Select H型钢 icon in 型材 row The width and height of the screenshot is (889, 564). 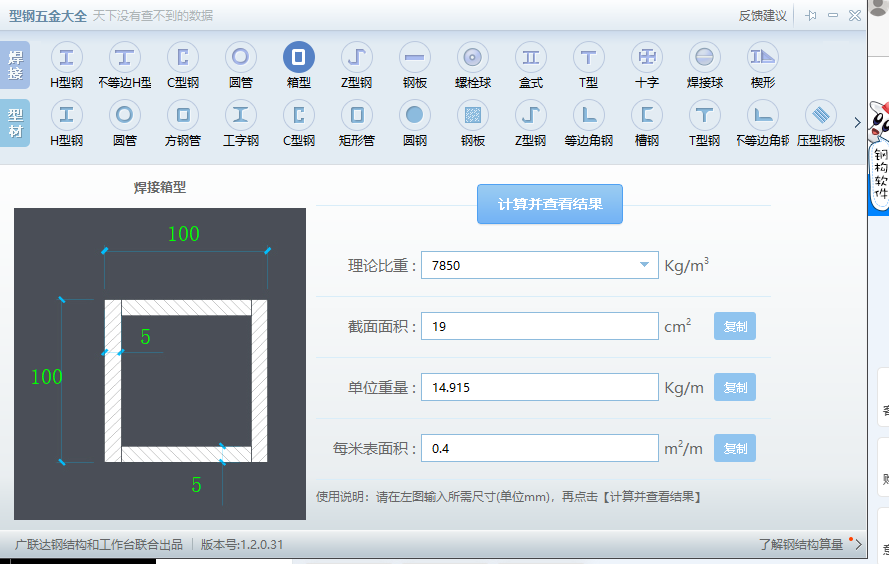click(67, 115)
